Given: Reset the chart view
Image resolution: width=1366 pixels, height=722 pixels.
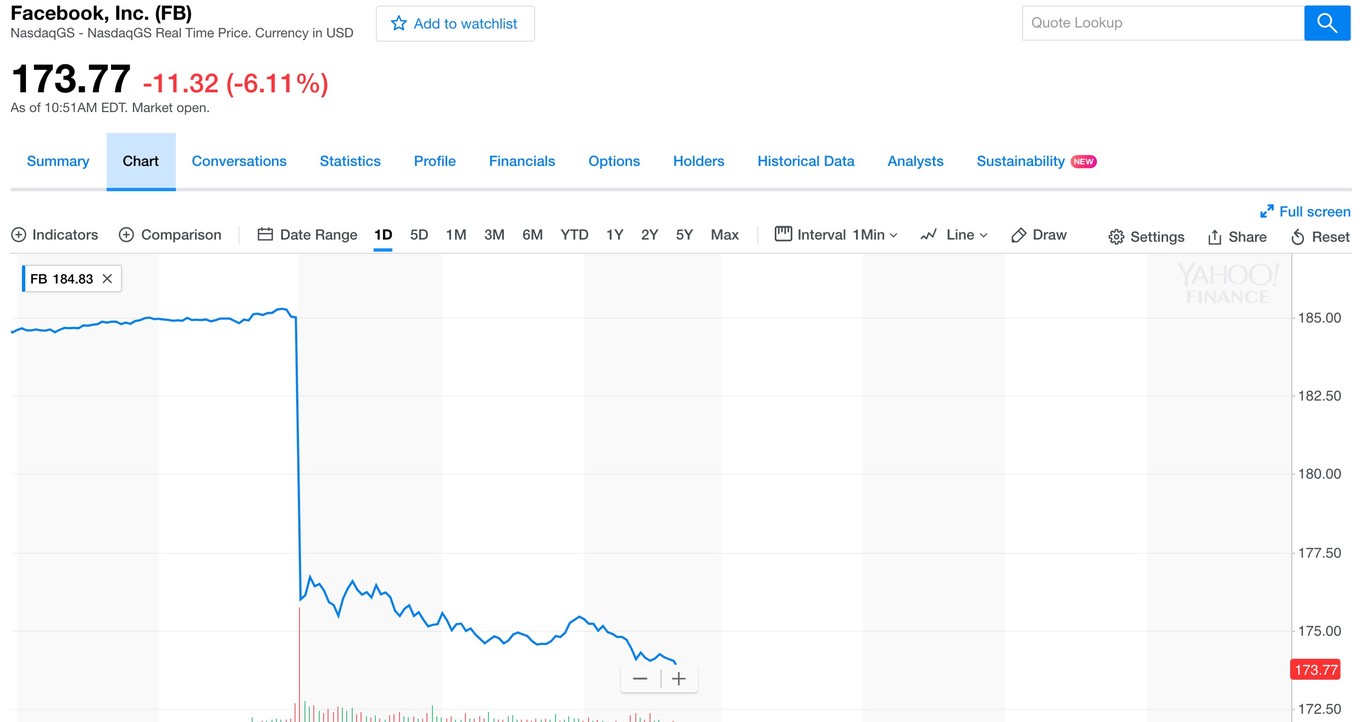Looking at the screenshot, I should [x=1320, y=236].
